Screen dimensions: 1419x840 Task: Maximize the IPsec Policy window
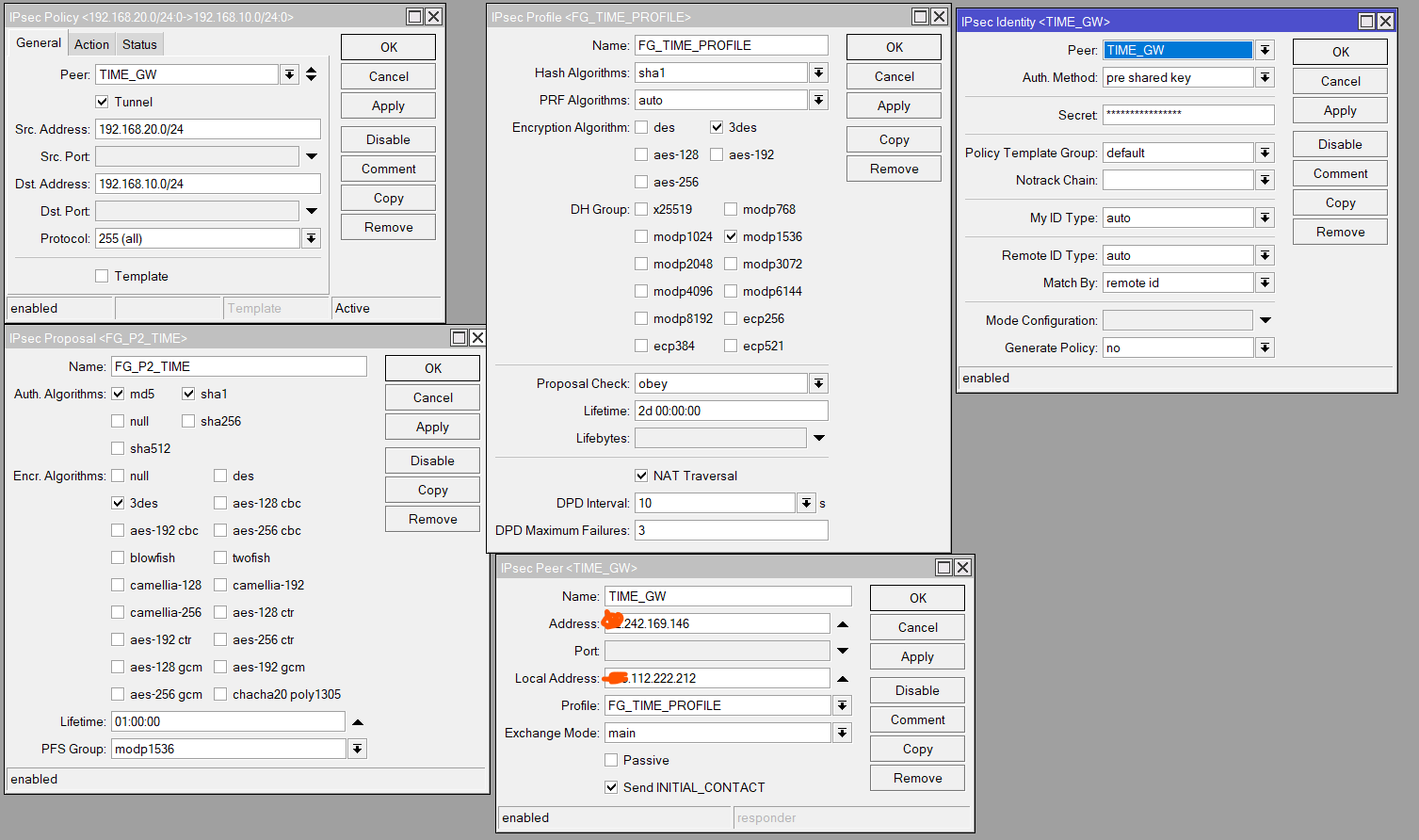tap(414, 17)
